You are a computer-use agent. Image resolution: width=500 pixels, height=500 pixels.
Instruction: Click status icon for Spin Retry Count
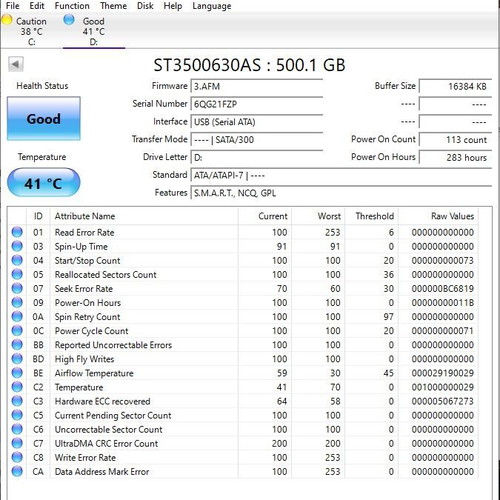coord(17,316)
